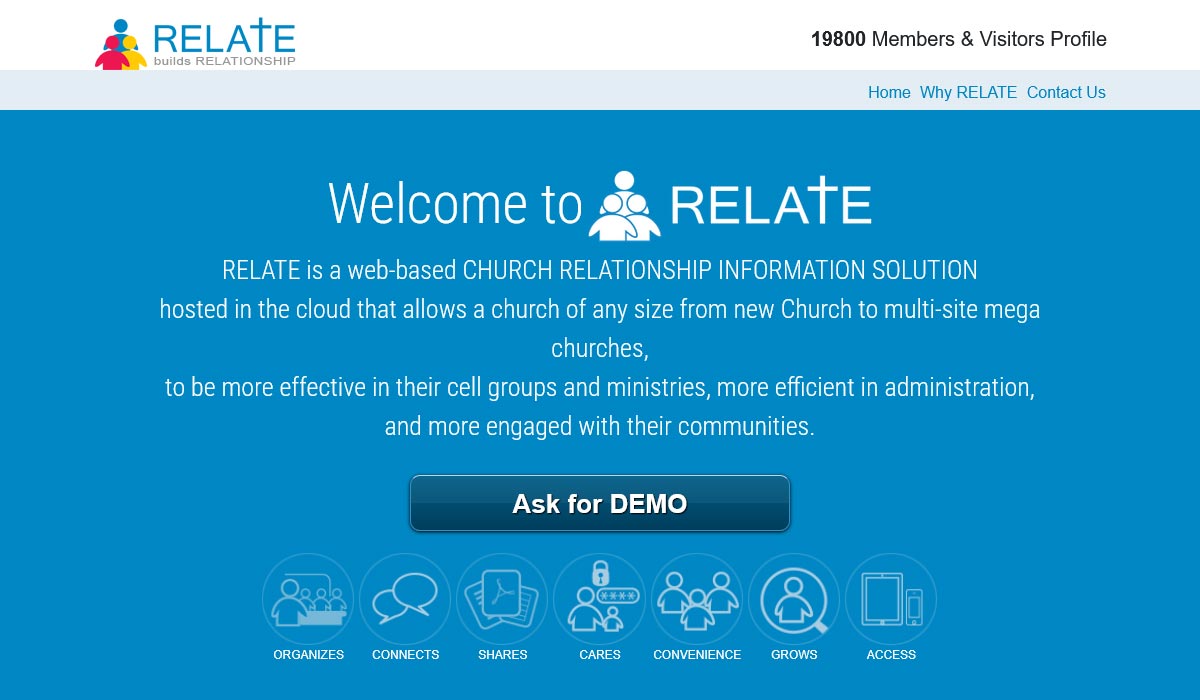Click the 'GROWS' label text
The width and height of the screenshot is (1200, 700).
(x=794, y=655)
